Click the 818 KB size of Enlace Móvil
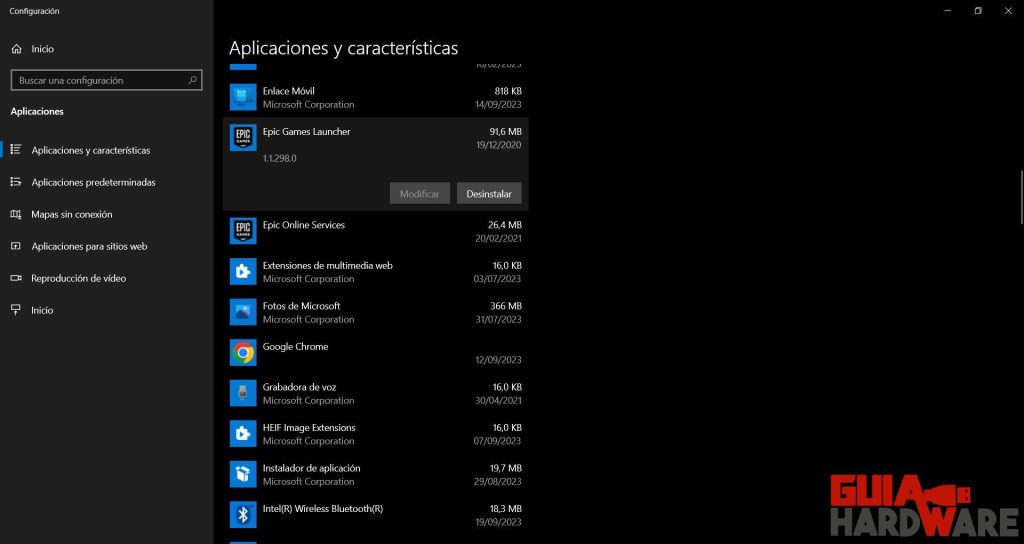The image size is (1024, 544). coord(508,91)
